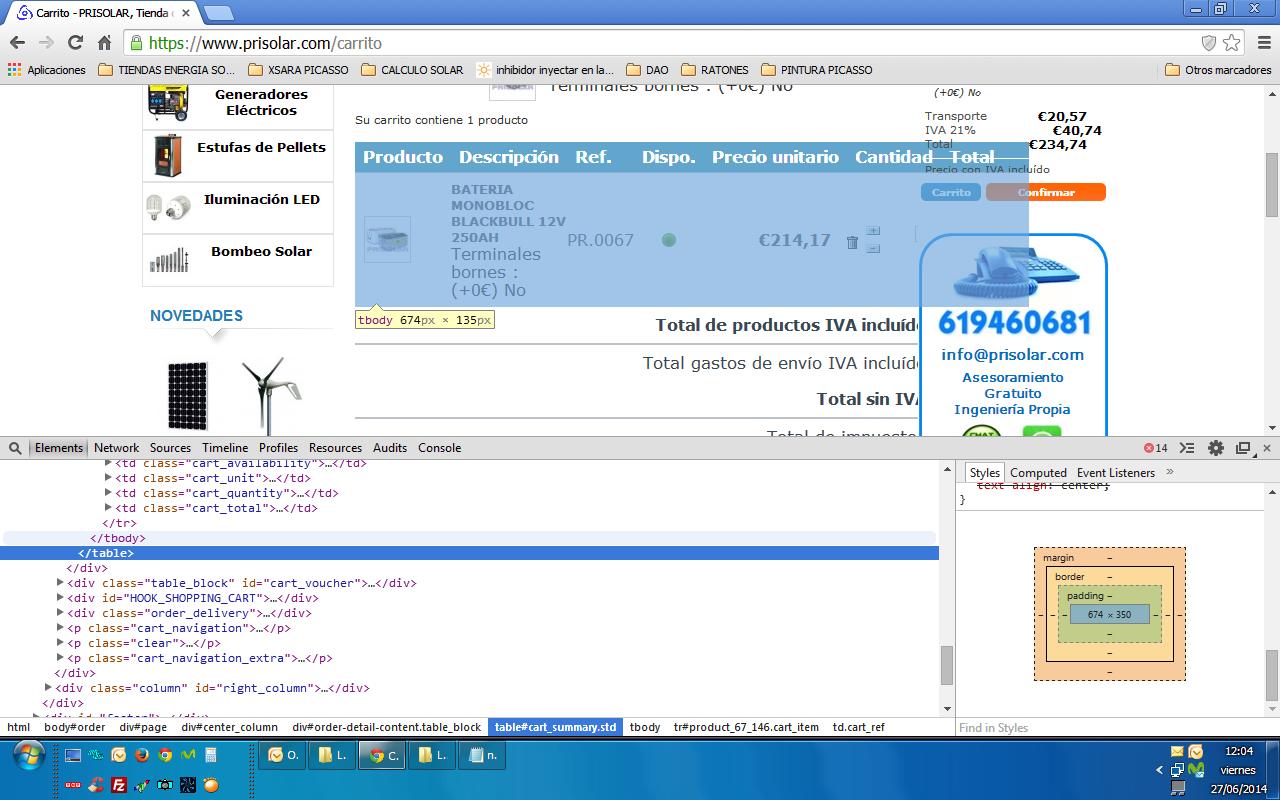Open FileZilla from the quick launch bar
Viewport: 1280px width, 800px height.
(x=119, y=785)
